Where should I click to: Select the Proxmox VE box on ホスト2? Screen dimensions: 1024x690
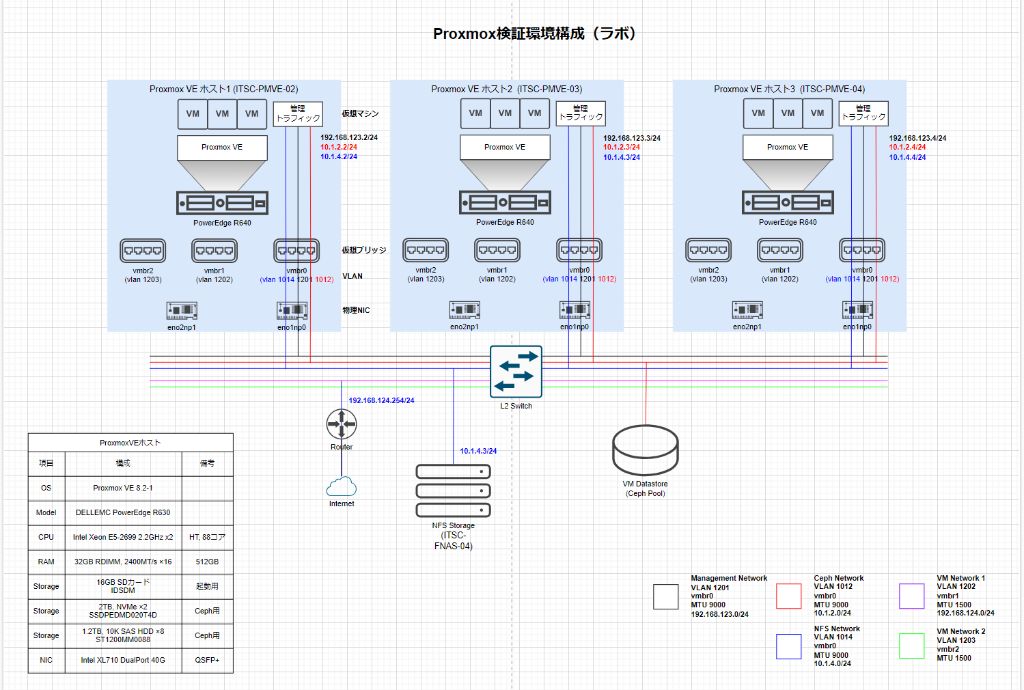[x=504, y=146]
